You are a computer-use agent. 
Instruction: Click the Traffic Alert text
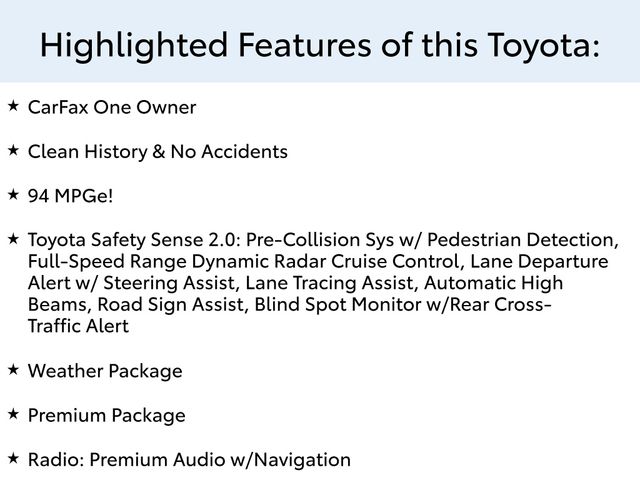click(78, 327)
